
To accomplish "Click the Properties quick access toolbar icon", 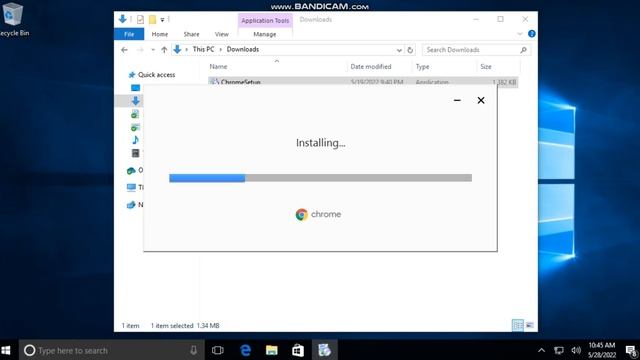I will (140, 19).
